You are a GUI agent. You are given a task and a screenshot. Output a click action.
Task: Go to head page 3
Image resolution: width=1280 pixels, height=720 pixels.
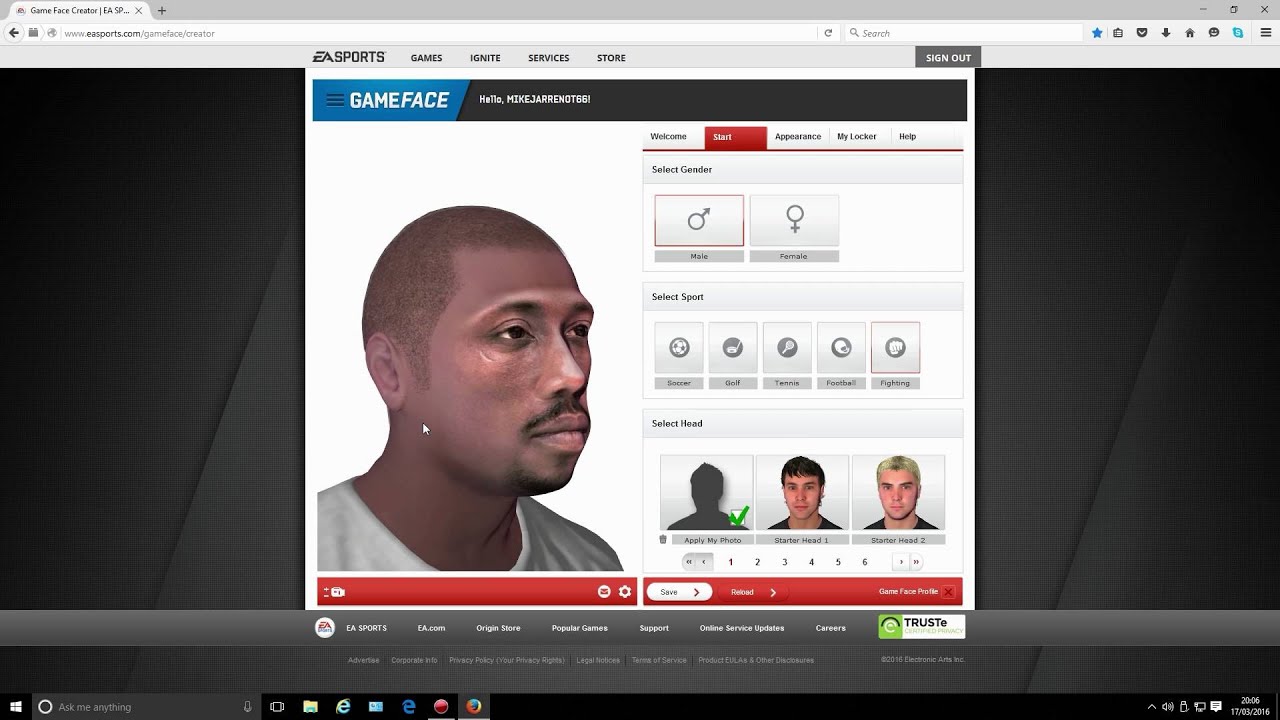[x=784, y=562]
